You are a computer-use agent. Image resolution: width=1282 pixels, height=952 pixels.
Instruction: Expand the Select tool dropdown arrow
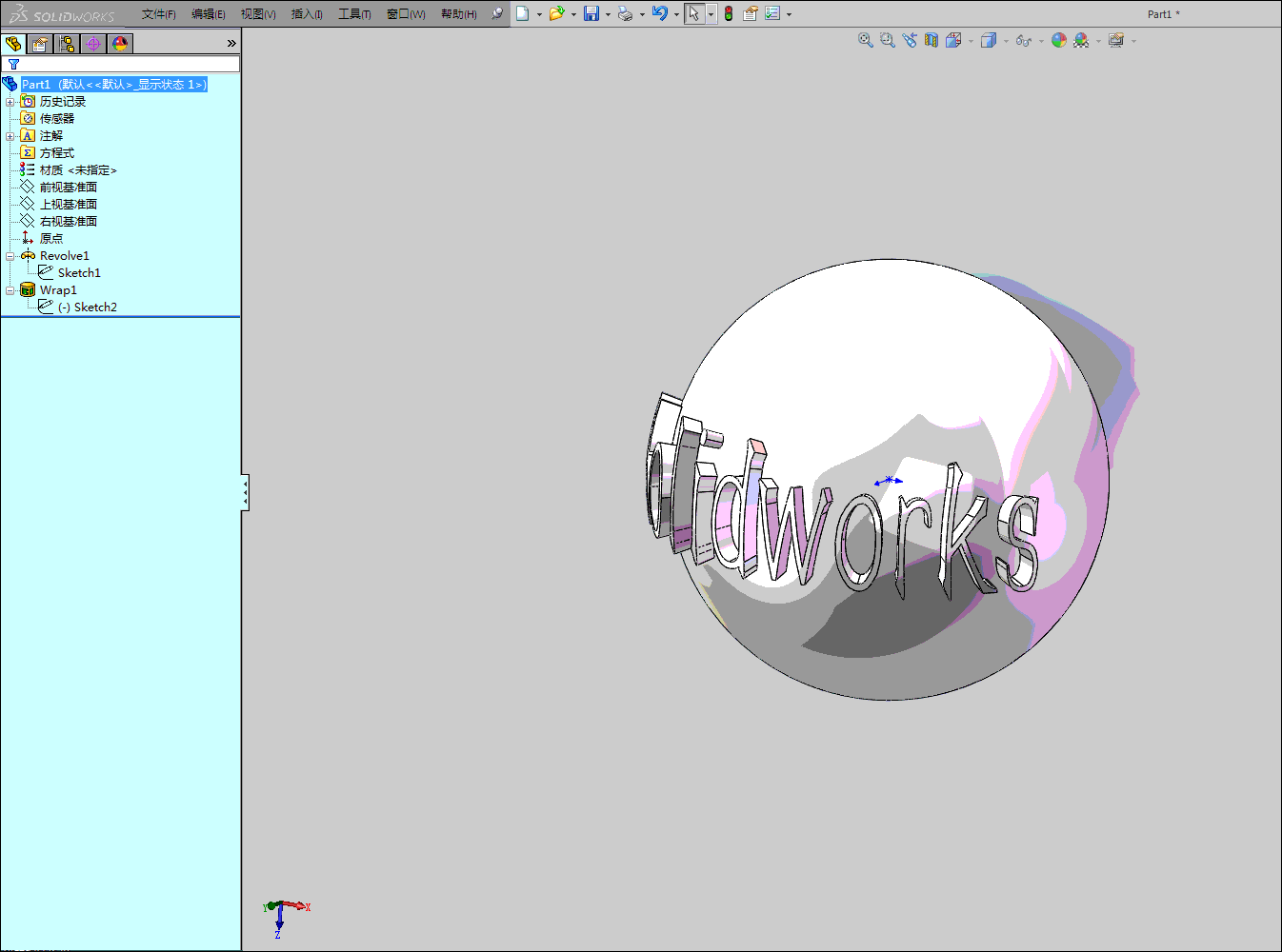tap(711, 14)
